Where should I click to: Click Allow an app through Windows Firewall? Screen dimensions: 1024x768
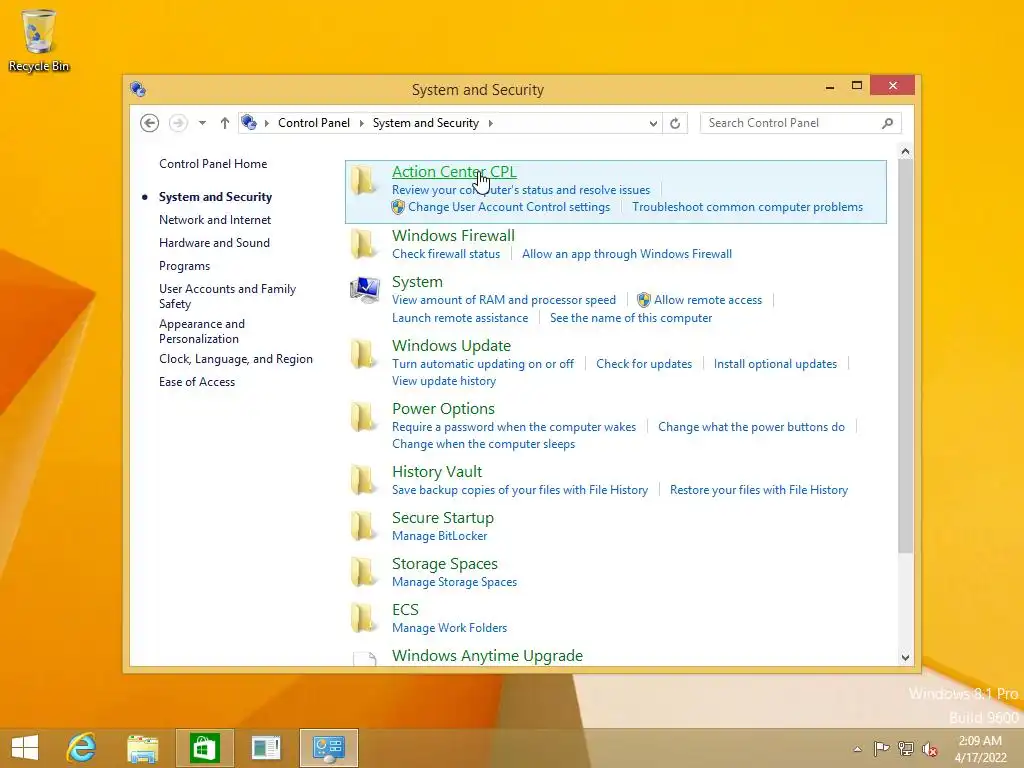(x=627, y=254)
